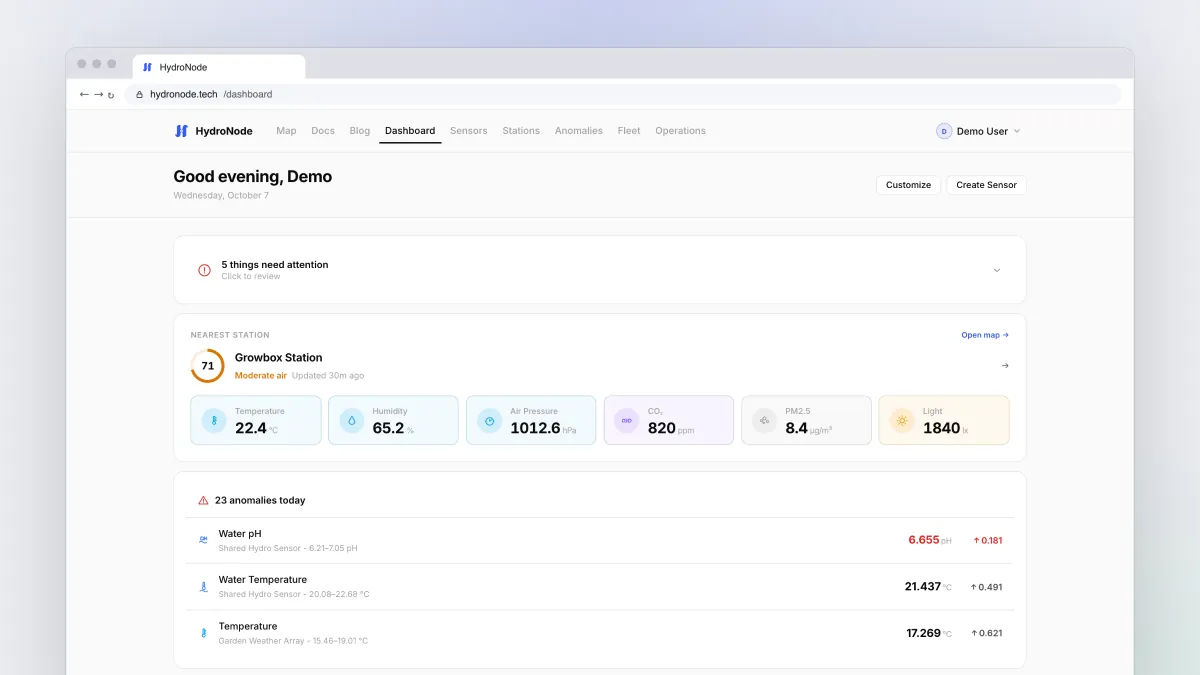Open the Docs nav item
1200x675 pixels.
coord(323,131)
